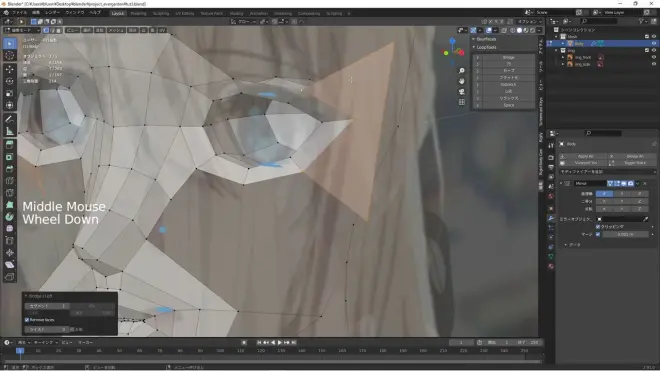Select the Bevel tool

(10, 169)
